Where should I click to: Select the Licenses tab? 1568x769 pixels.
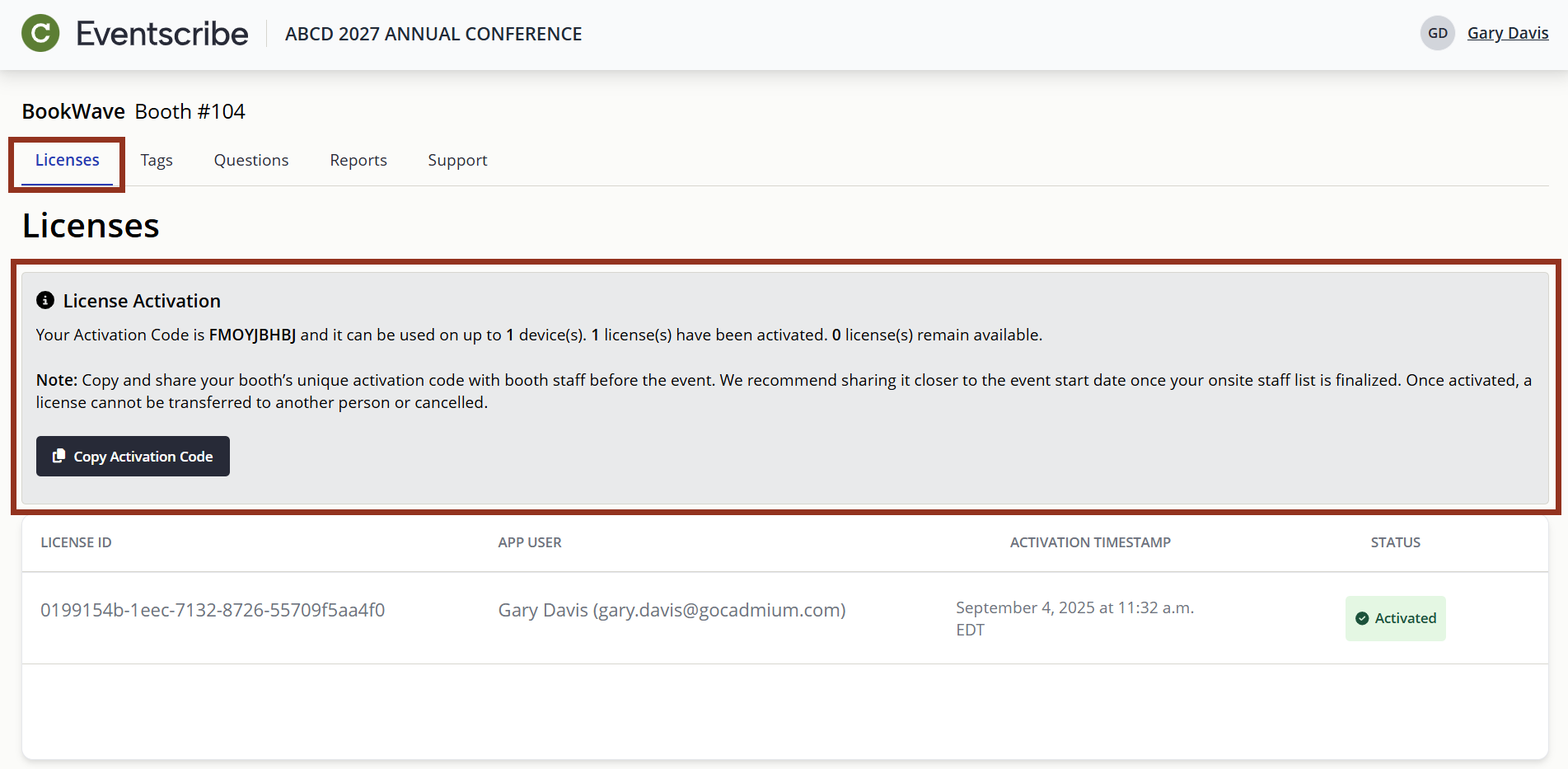click(67, 160)
